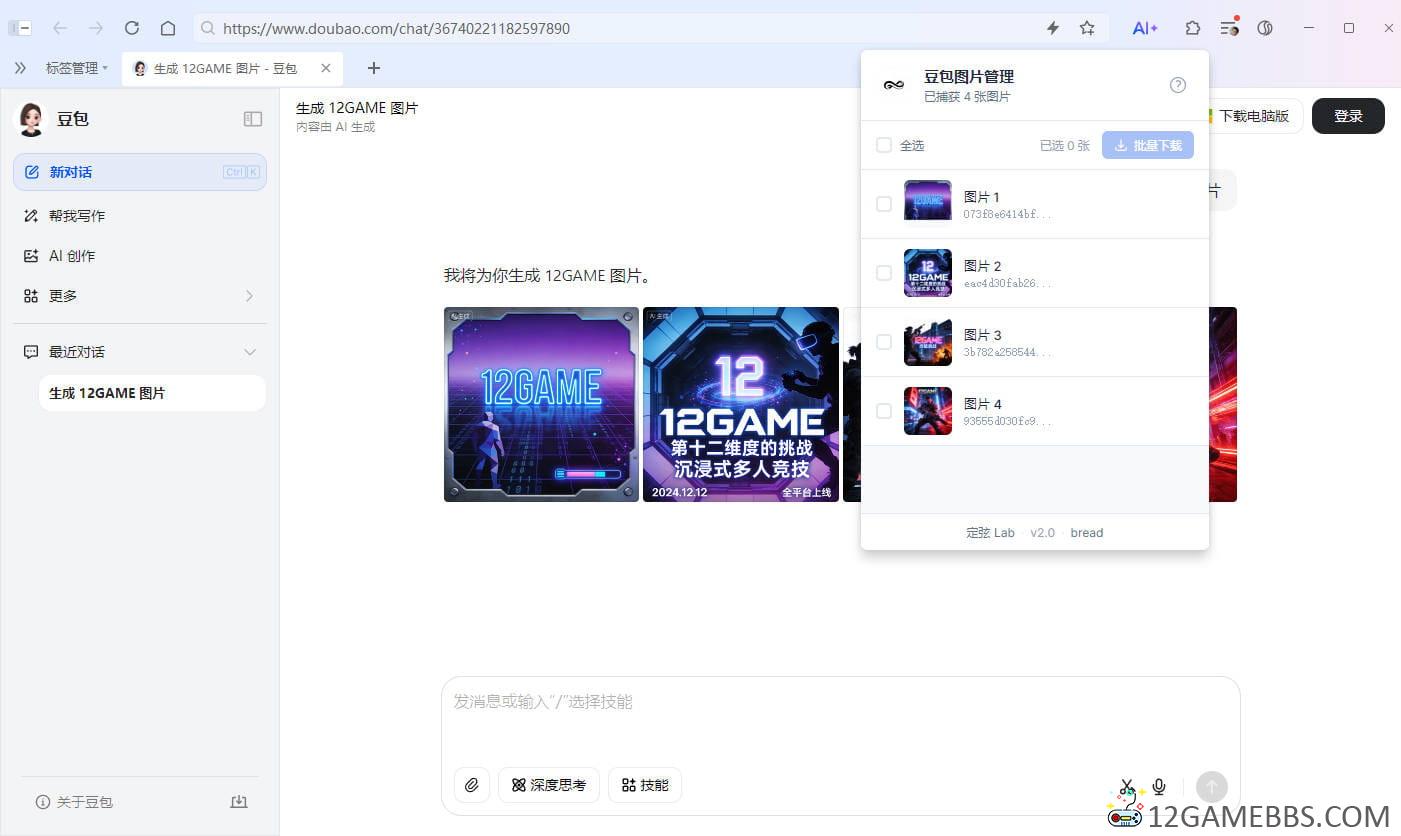Tick the checkbox for 图片 3
The width and height of the screenshot is (1401, 836).
pos(884,342)
